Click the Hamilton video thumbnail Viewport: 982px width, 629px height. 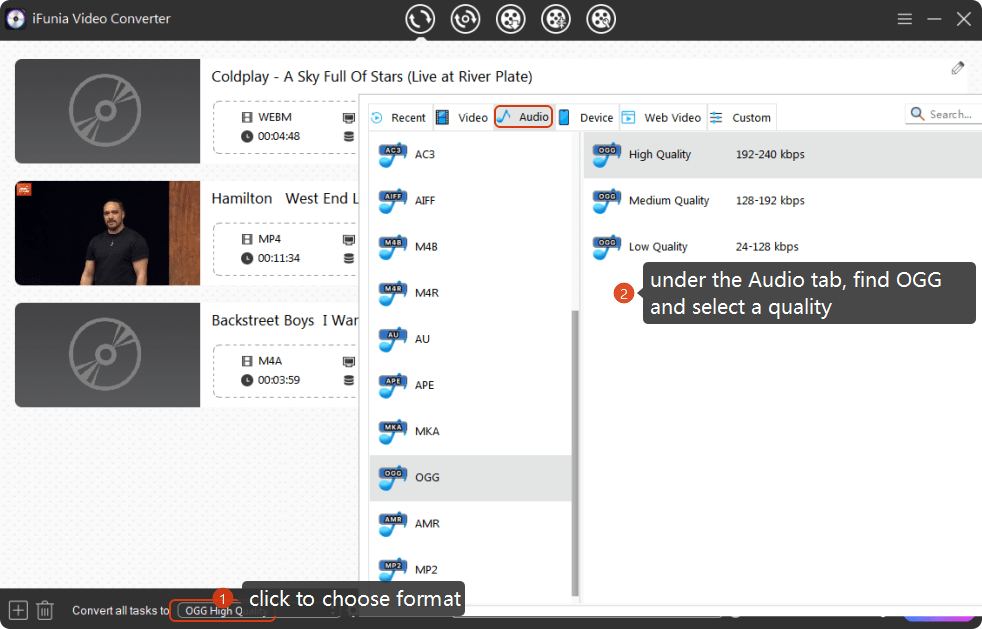[107, 233]
